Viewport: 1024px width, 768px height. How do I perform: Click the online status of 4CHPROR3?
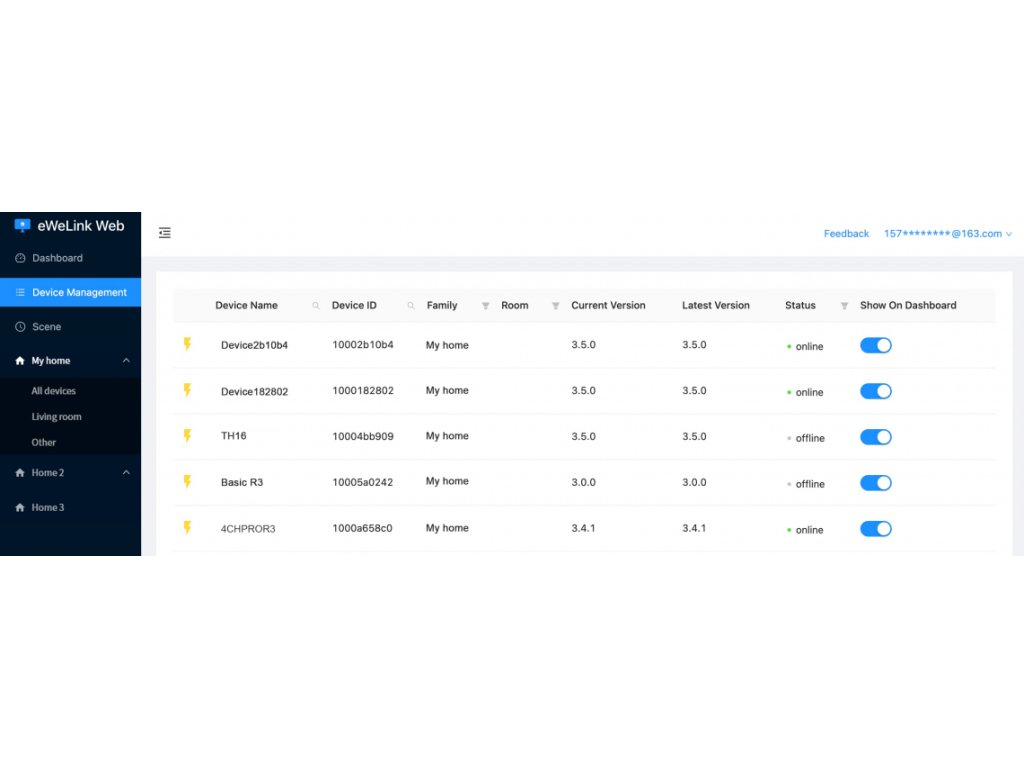coord(805,530)
